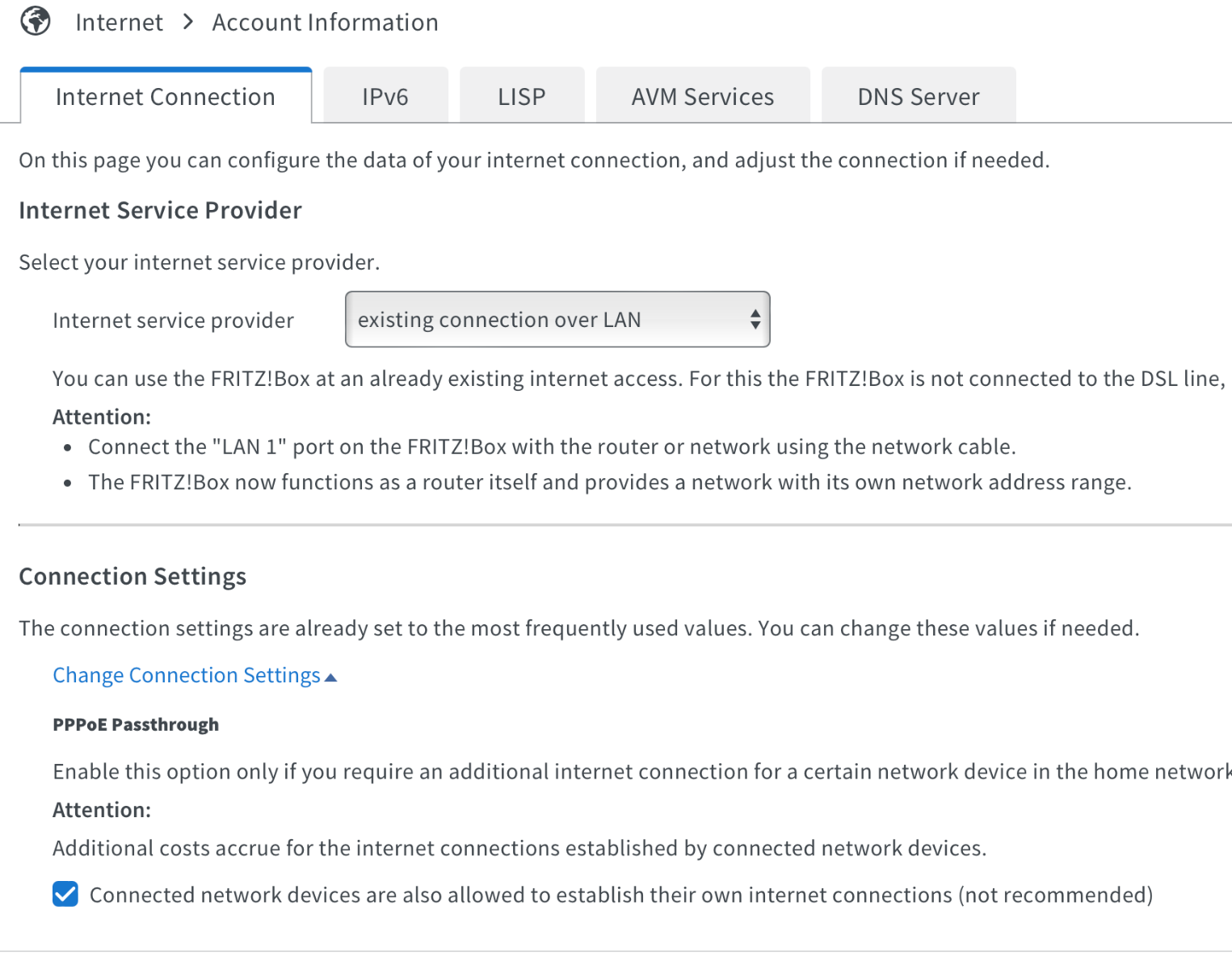
Task: Click the provider dropdown up-down arrows
Action: tap(755, 319)
